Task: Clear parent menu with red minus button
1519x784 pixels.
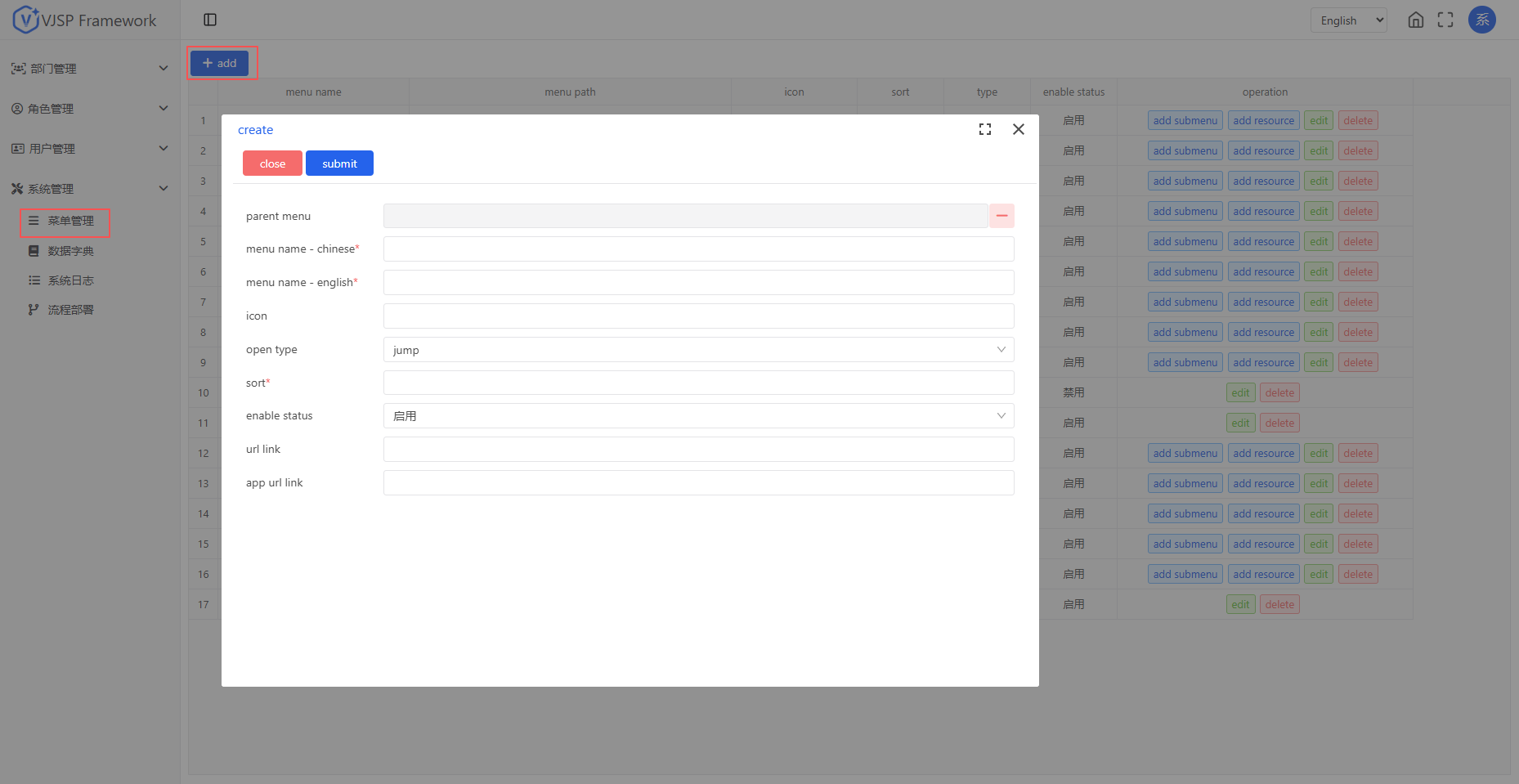Action: pos(1001,216)
